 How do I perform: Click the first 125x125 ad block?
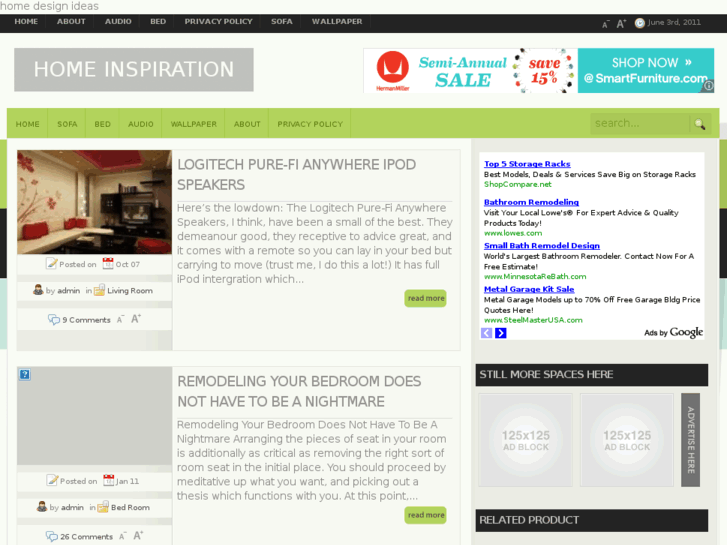click(525, 440)
